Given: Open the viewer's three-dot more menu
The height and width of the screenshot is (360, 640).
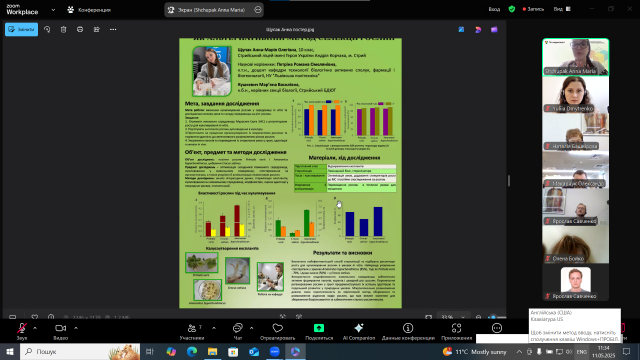Looking at the screenshot, I should coord(113,29).
